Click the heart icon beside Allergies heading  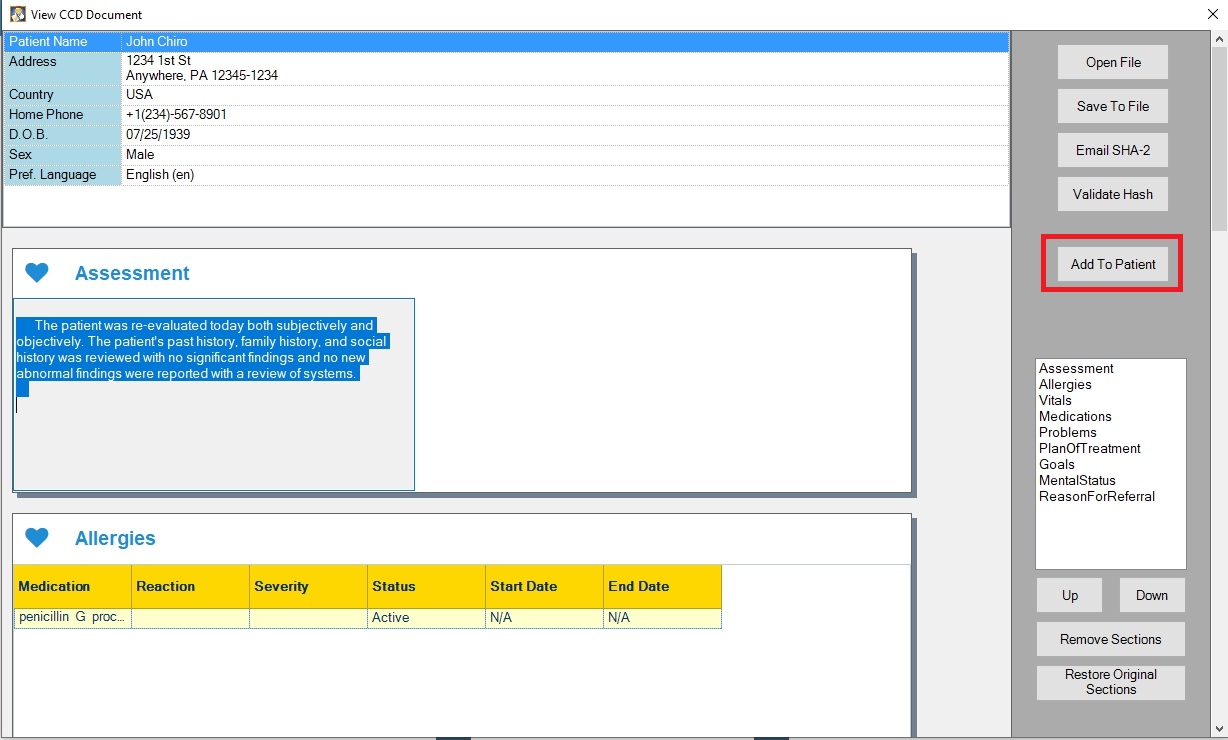(x=37, y=537)
